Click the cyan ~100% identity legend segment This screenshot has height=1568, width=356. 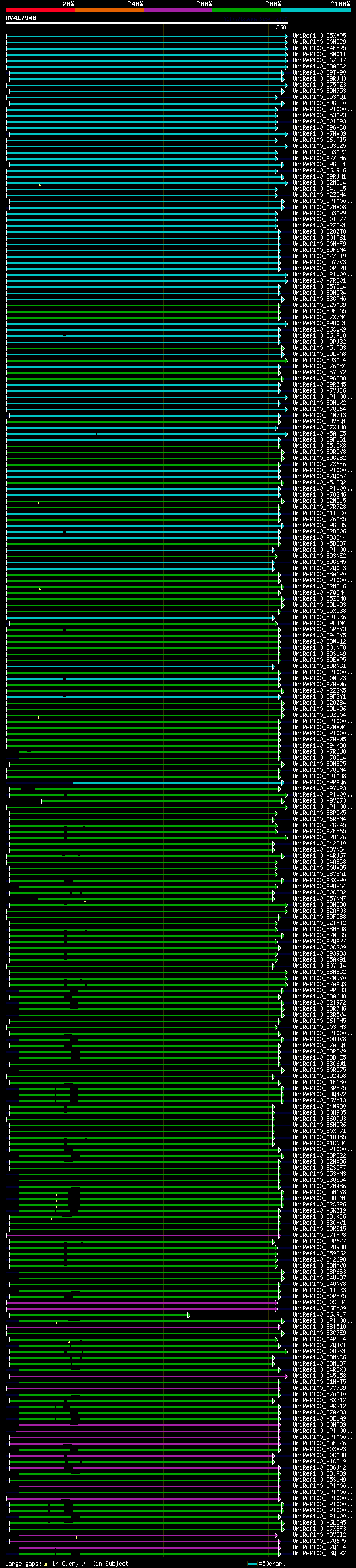316,11
